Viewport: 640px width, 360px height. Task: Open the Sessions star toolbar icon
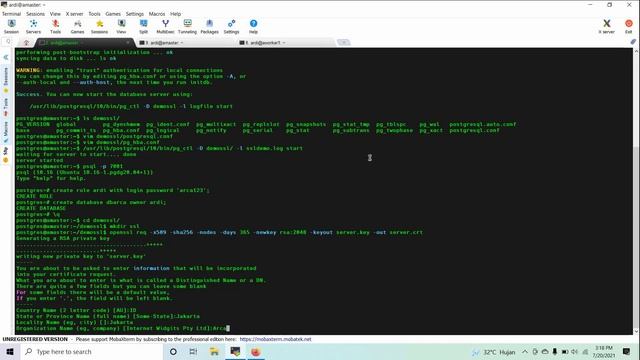[99, 27]
